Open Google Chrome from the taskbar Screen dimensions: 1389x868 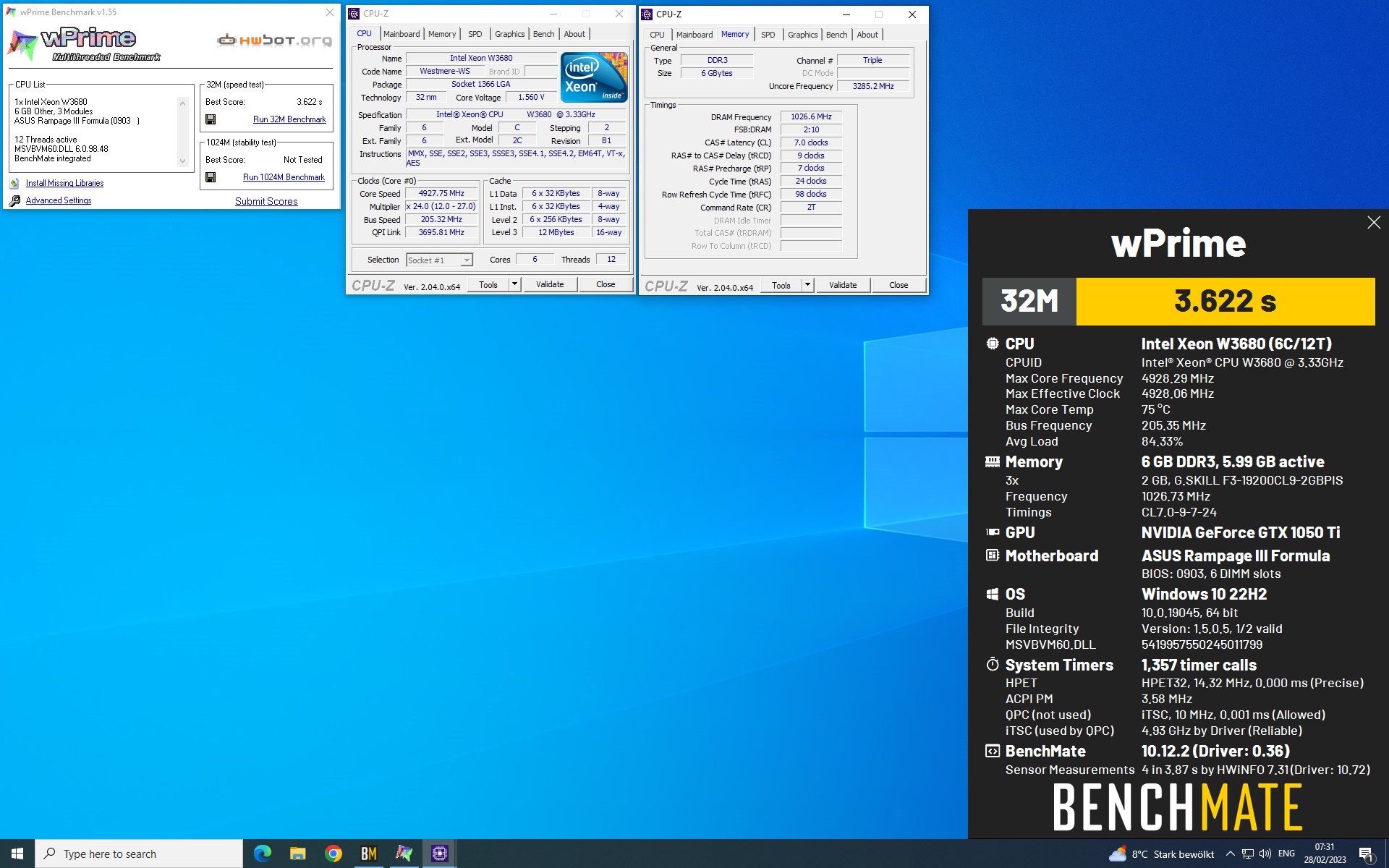coord(334,854)
